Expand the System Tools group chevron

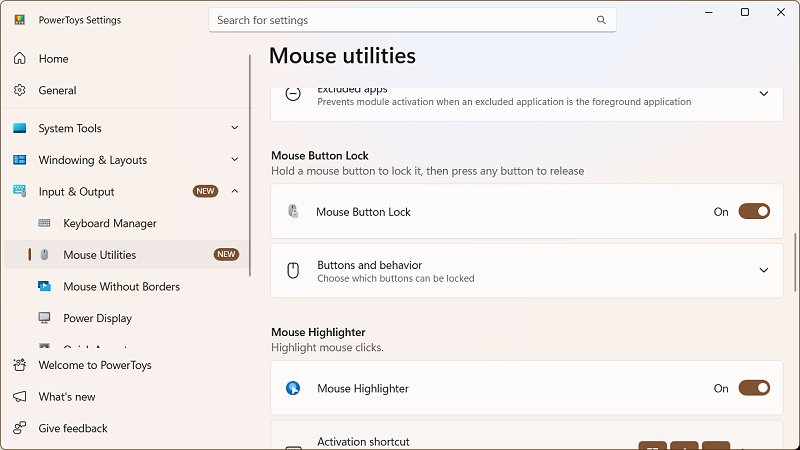[235, 128]
